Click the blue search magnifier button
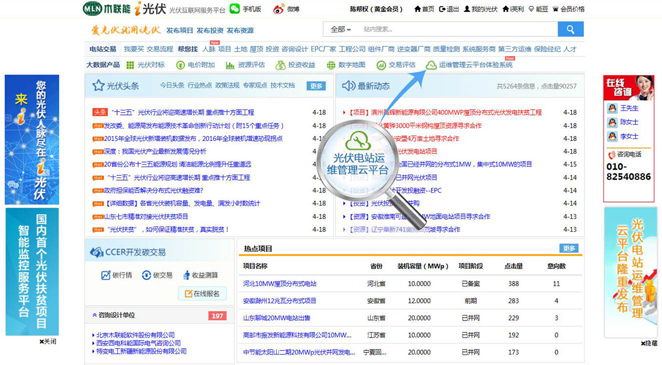The width and height of the screenshot is (662, 365). (x=570, y=29)
